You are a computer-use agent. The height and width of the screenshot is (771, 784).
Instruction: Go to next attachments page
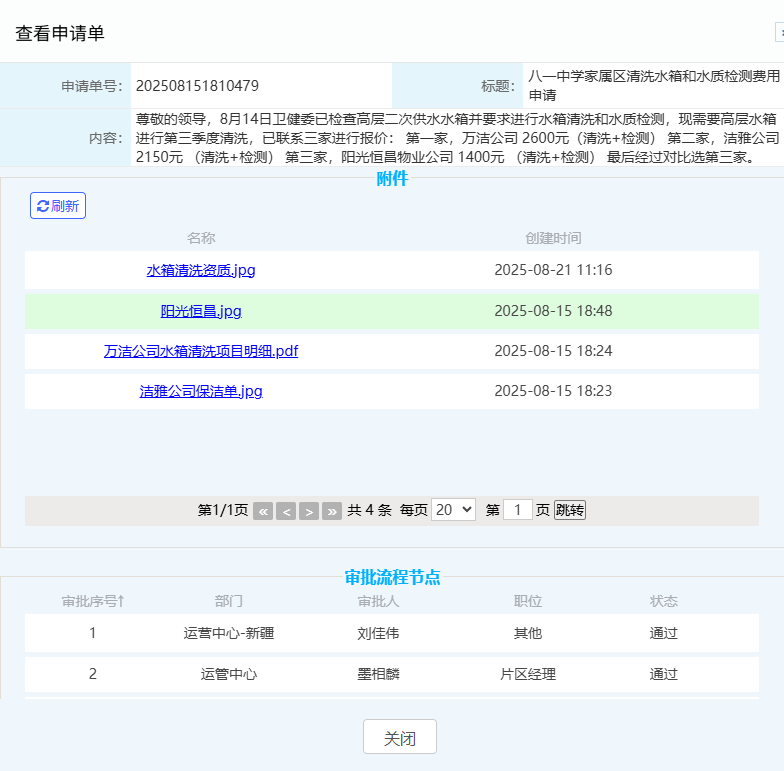coord(309,511)
